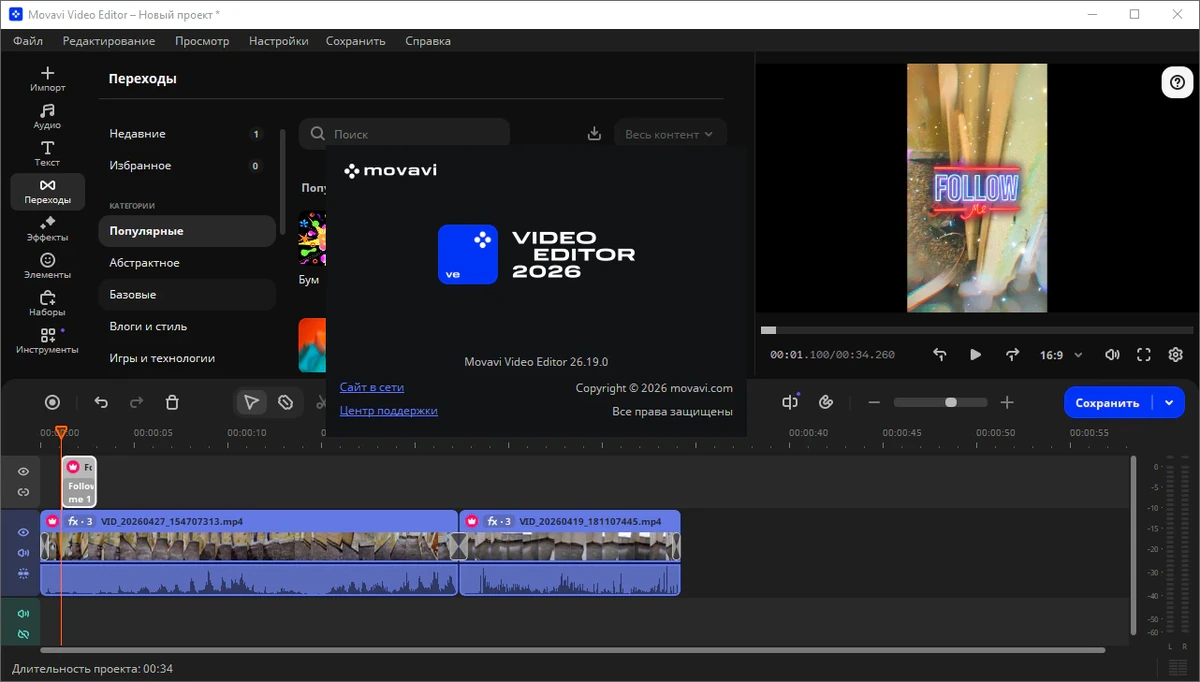Image resolution: width=1200 pixels, height=682 pixels.
Task: Play the preview video
Action: click(975, 354)
